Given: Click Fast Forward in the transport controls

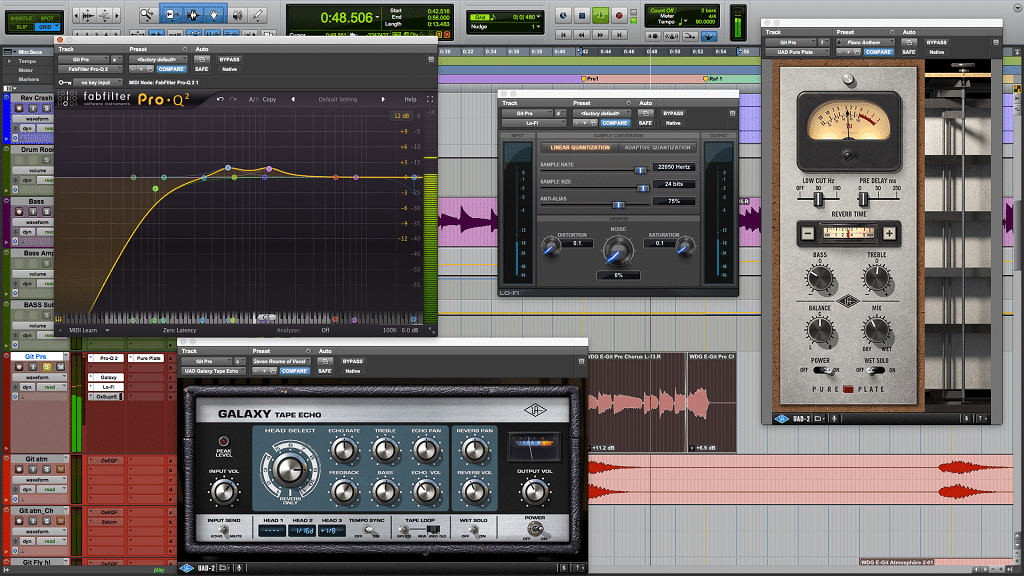Looking at the screenshot, I should click(x=600, y=35).
